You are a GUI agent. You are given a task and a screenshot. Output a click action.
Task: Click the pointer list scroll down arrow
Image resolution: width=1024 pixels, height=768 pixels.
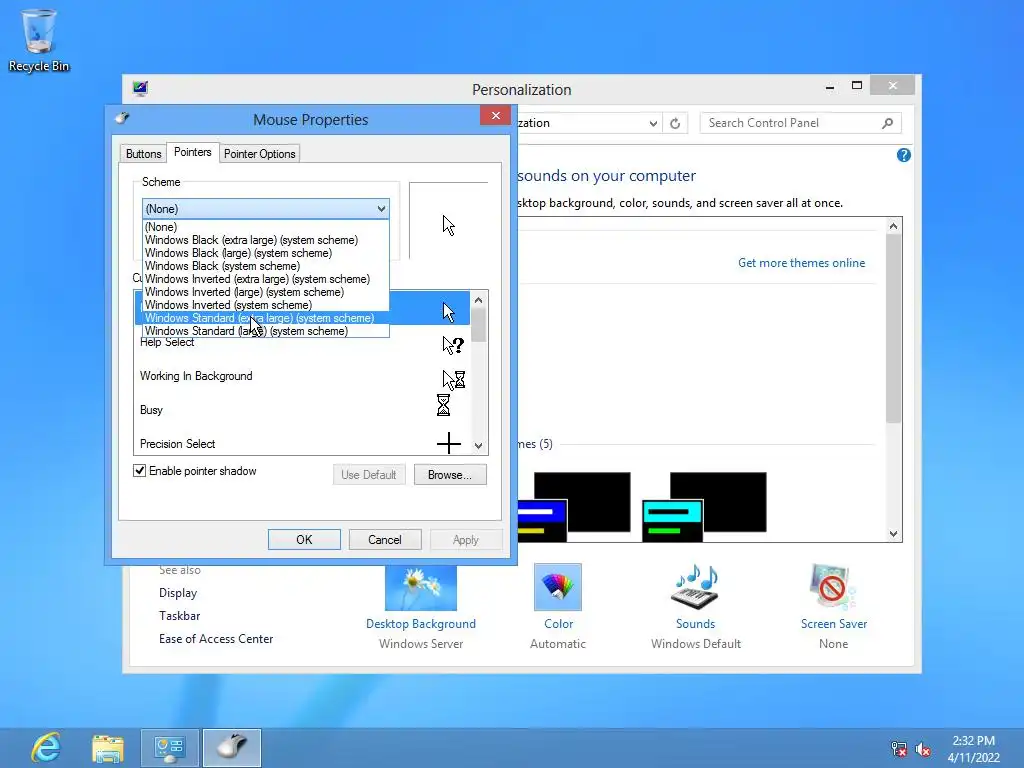click(x=479, y=446)
